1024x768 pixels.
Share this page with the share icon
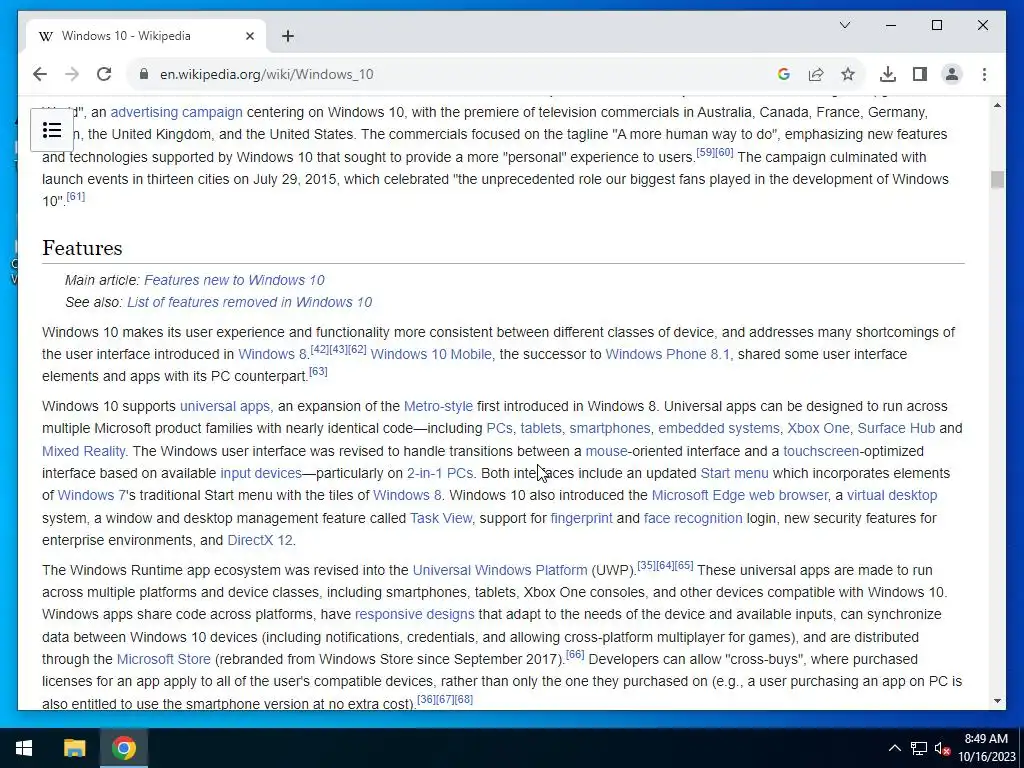point(816,74)
